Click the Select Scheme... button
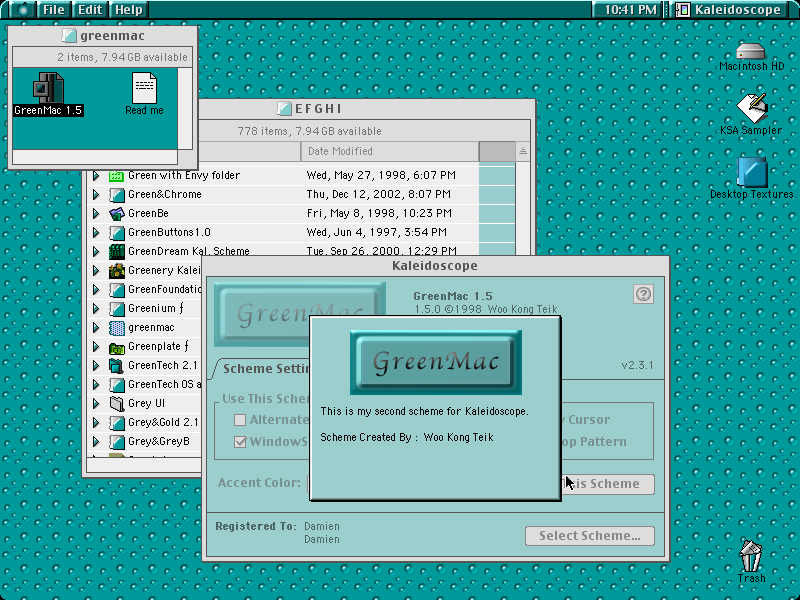The height and width of the screenshot is (600, 800). pos(590,536)
